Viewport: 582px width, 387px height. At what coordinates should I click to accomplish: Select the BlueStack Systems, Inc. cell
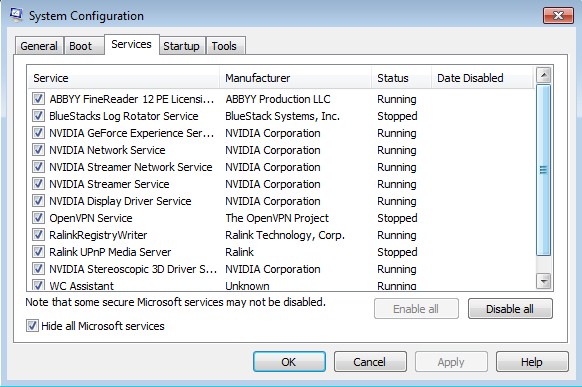point(282,116)
